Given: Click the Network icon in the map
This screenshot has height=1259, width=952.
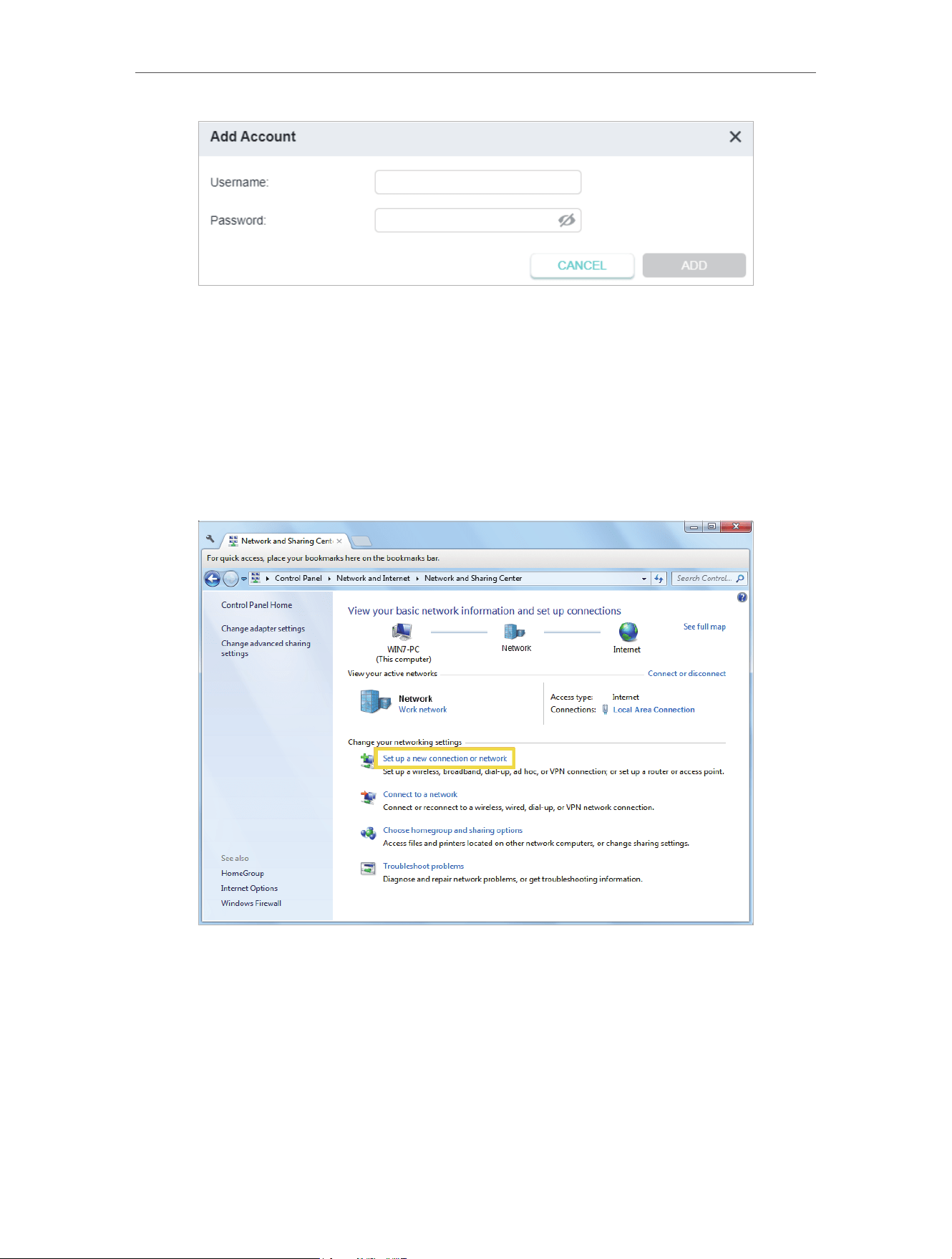Looking at the screenshot, I should (515, 632).
